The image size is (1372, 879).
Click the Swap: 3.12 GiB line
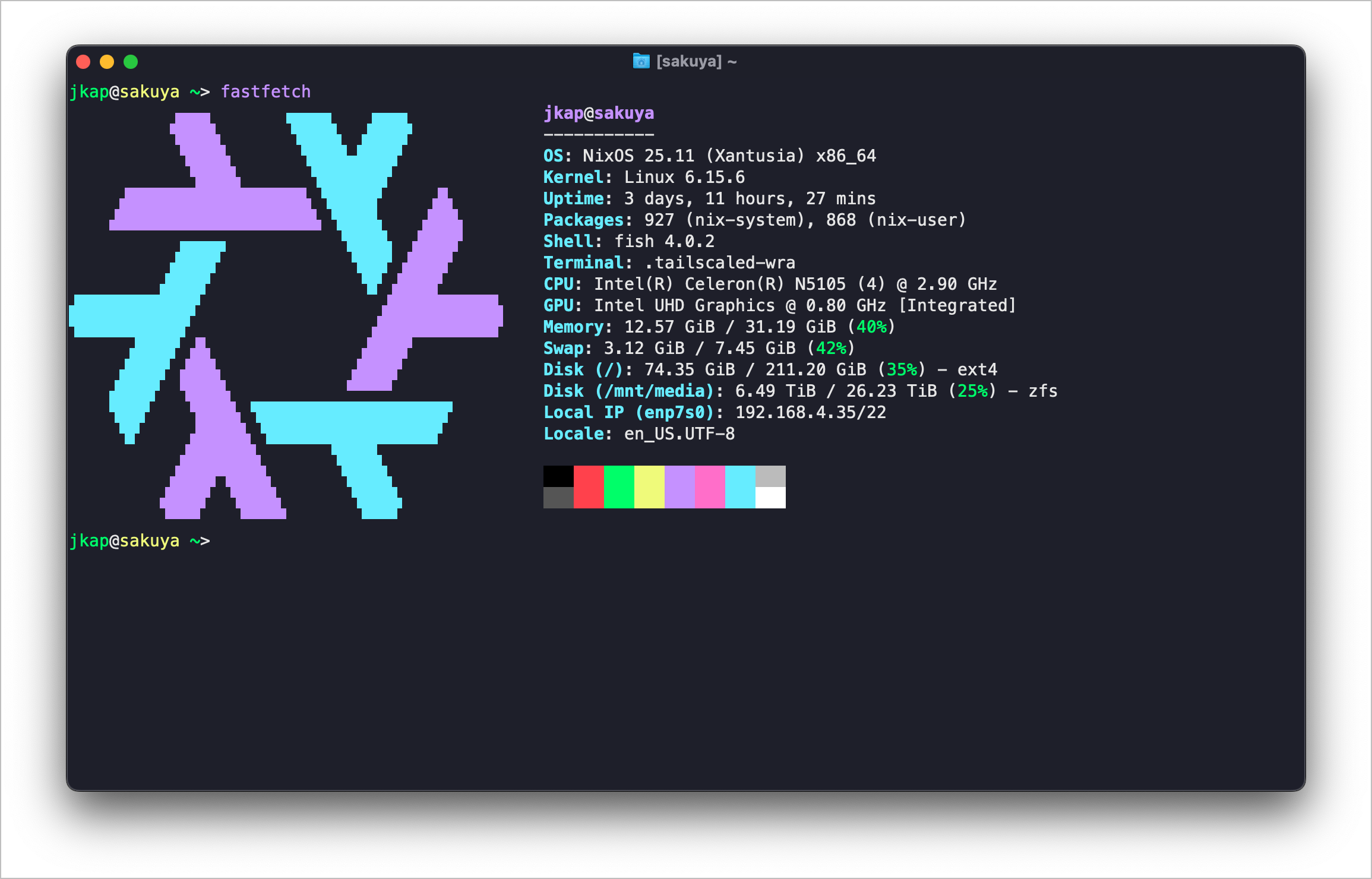point(699,348)
